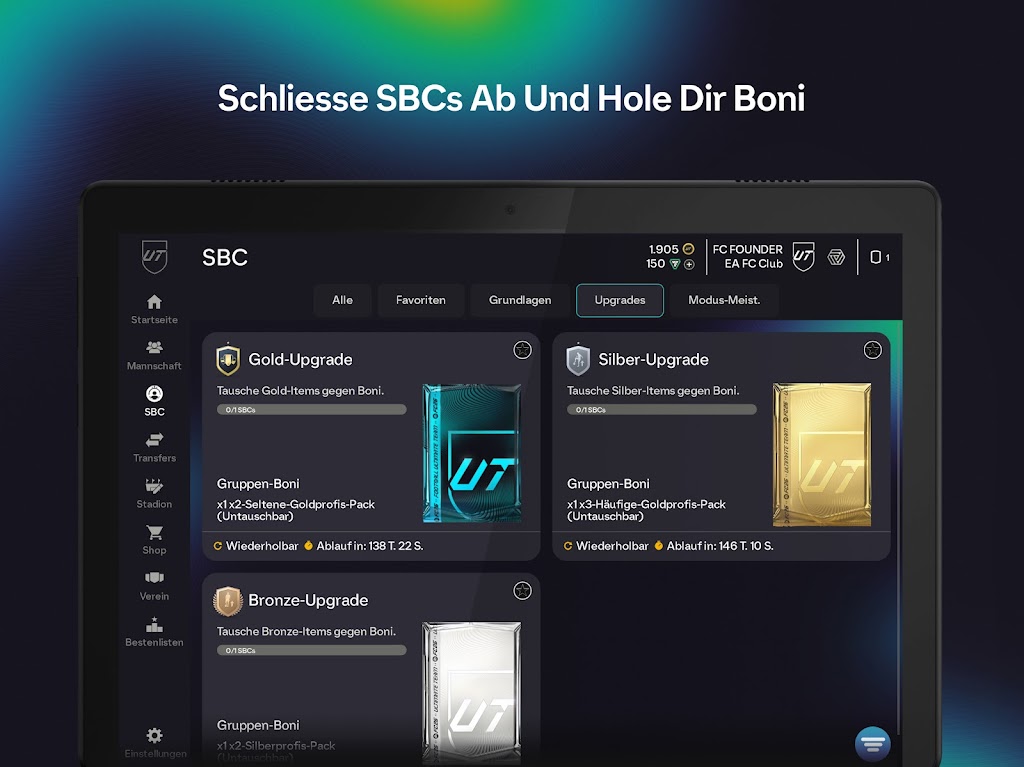Open the Shop cart icon
This screenshot has height=767, width=1024.
point(154,532)
